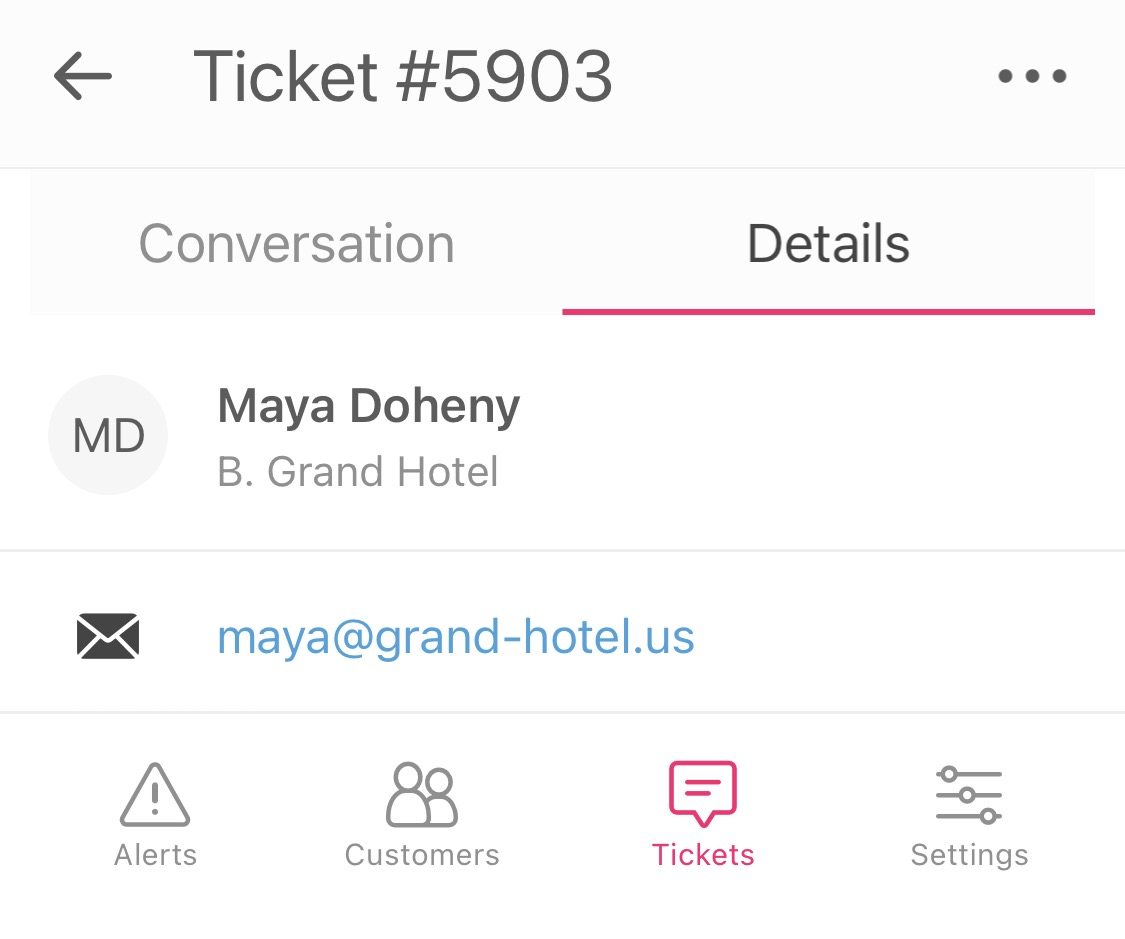Open the Settings sliders icon
This screenshot has height=939, width=1125.
click(969, 795)
